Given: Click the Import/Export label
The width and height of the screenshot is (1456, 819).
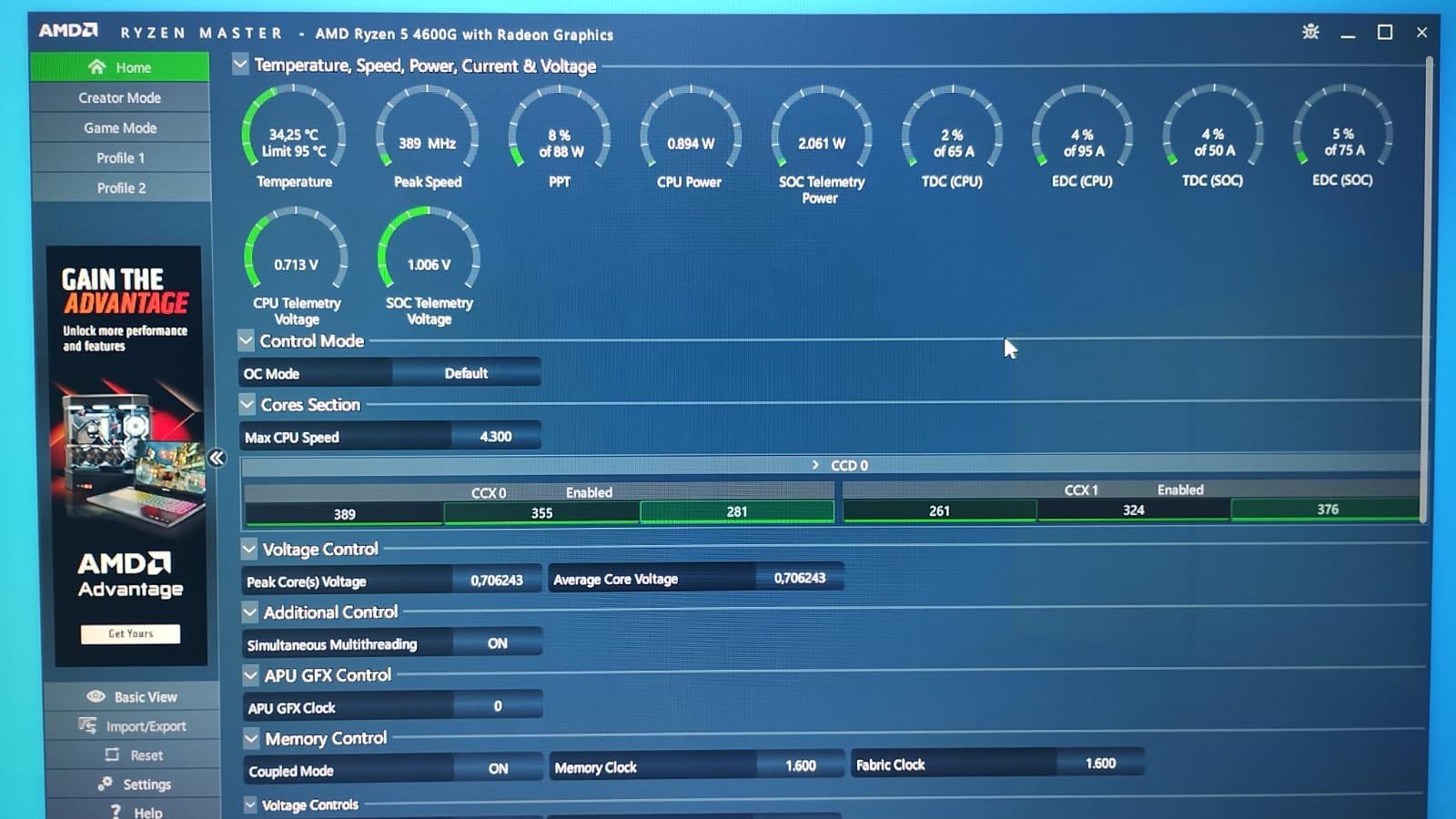Looking at the screenshot, I should click(146, 726).
